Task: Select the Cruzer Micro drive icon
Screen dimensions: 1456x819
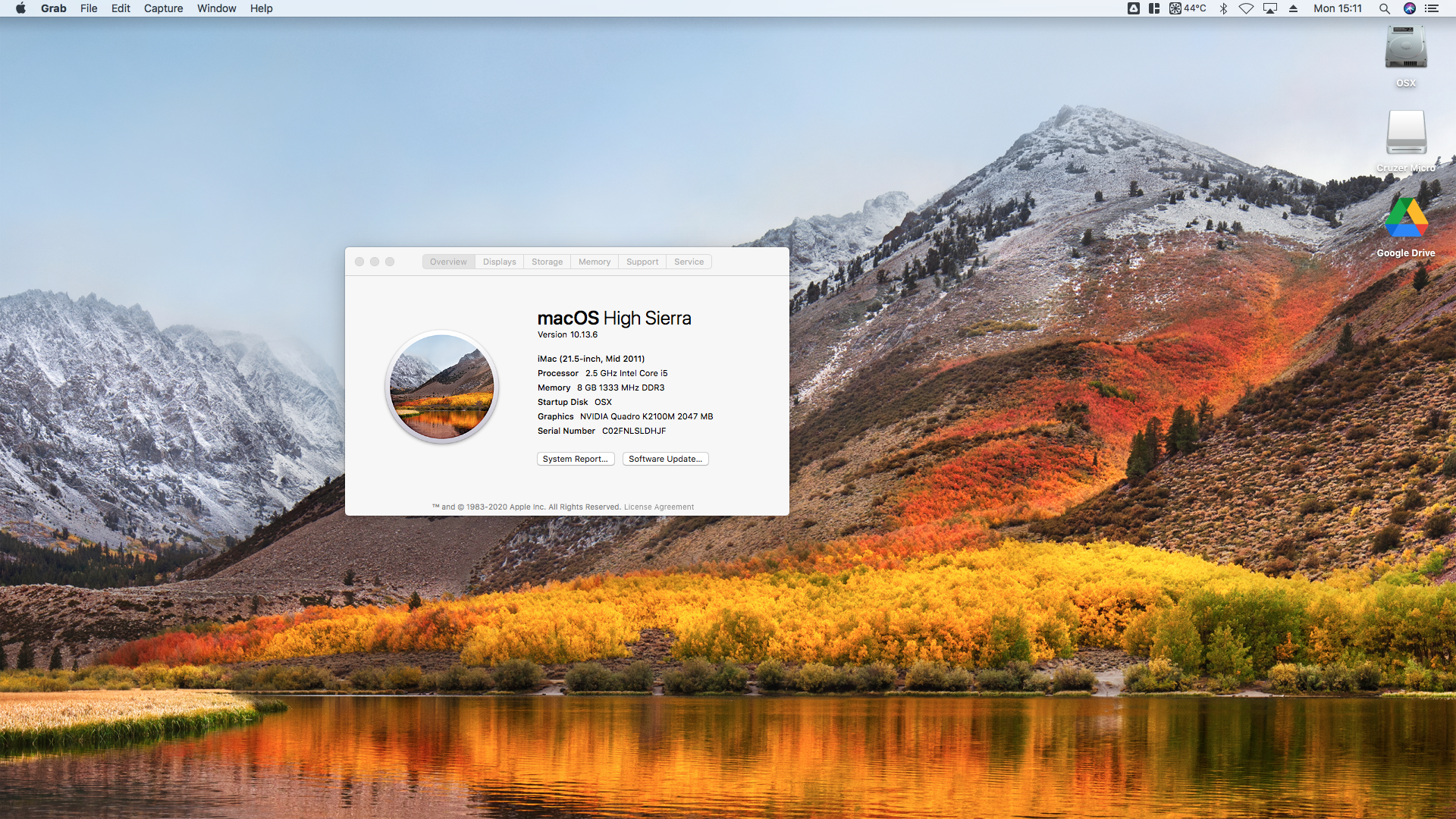Action: pos(1405,133)
